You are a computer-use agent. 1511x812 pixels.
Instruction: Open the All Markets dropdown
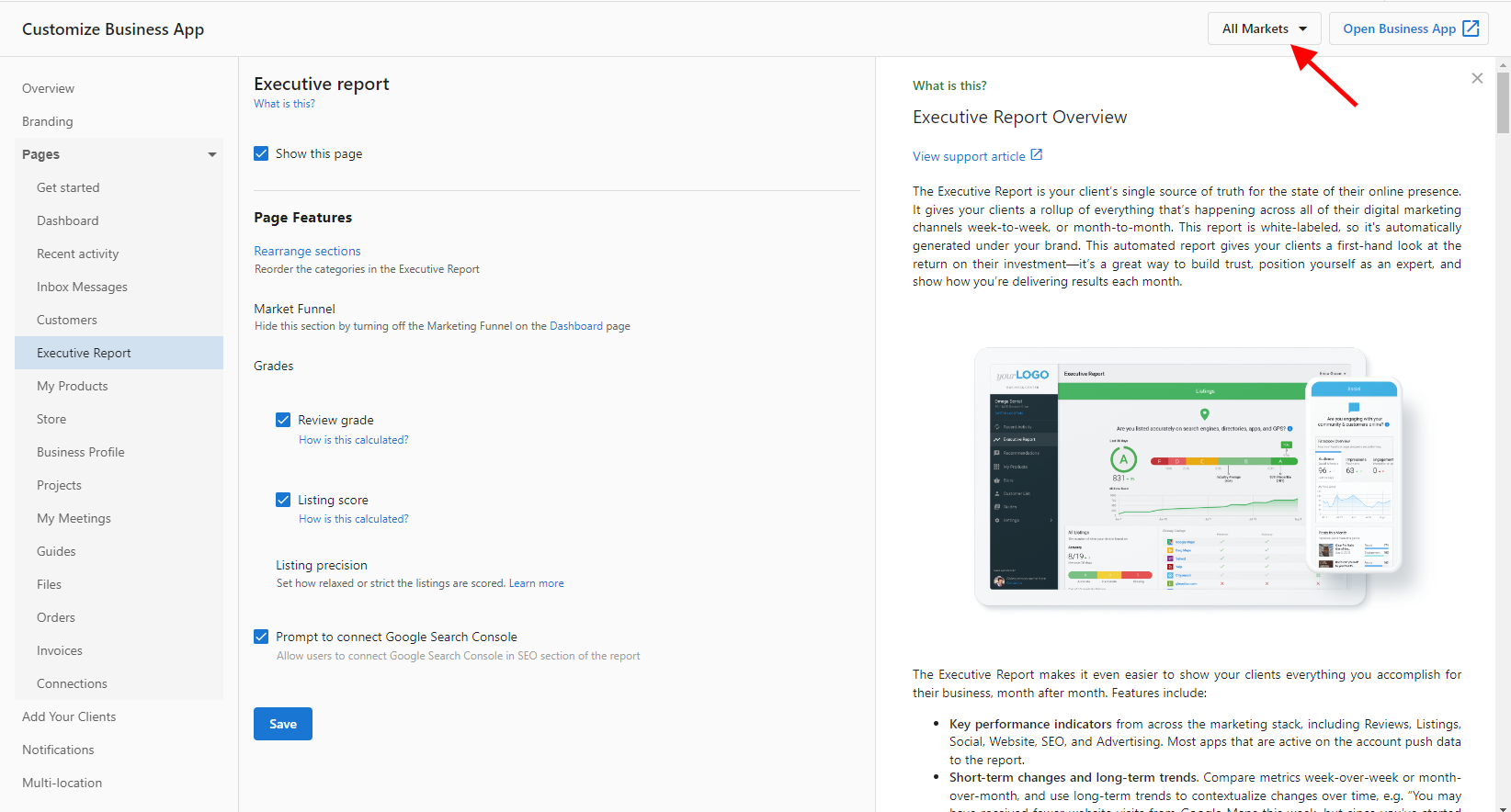pos(1265,28)
